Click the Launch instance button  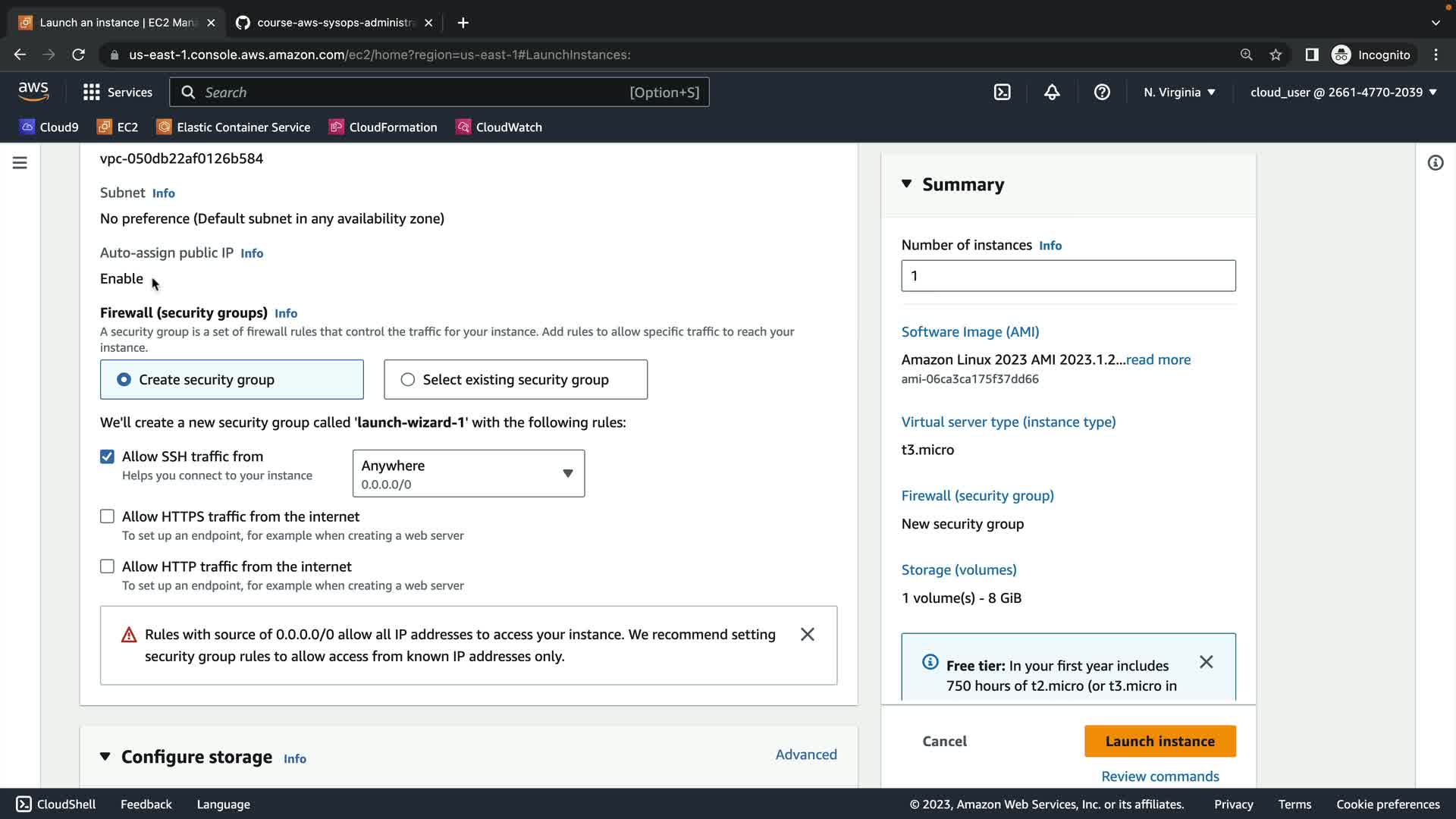click(1159, 742)
